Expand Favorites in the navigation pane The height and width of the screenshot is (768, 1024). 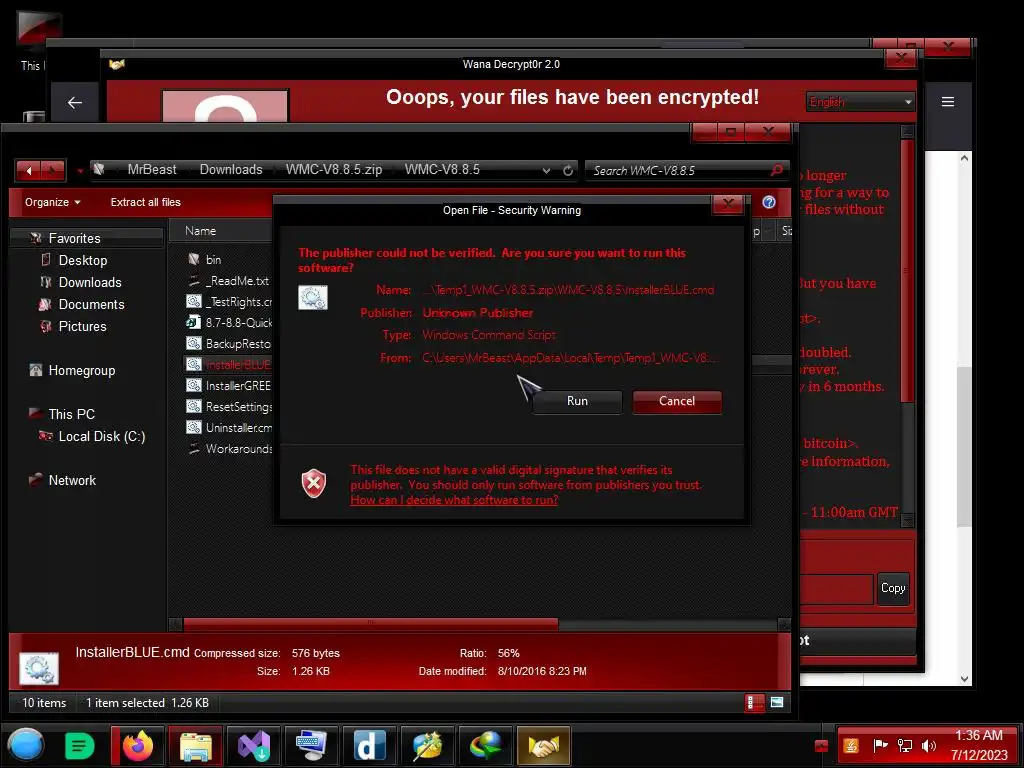point(74,238)
